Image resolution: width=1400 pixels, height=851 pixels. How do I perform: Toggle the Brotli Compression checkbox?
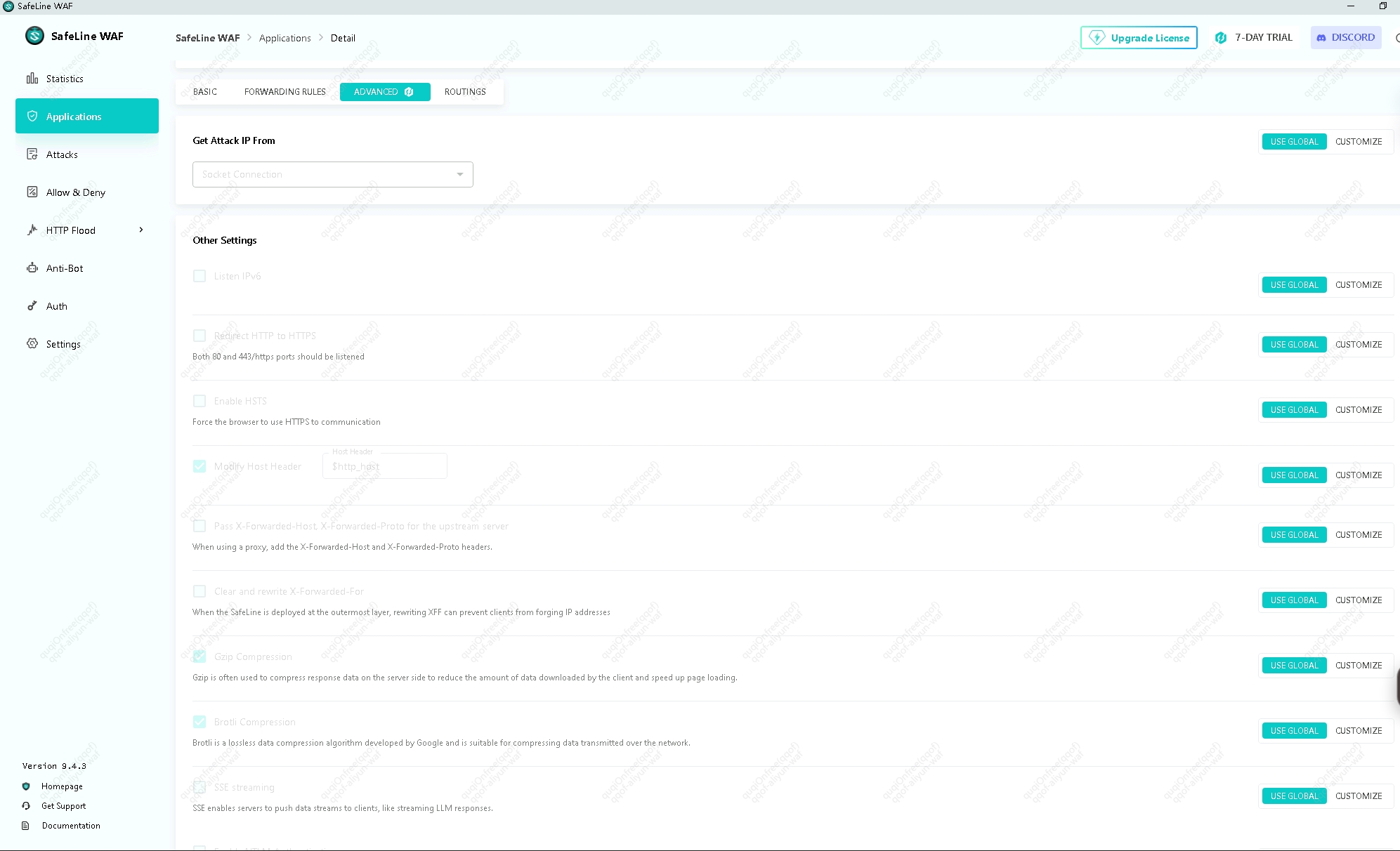[199, 722]
